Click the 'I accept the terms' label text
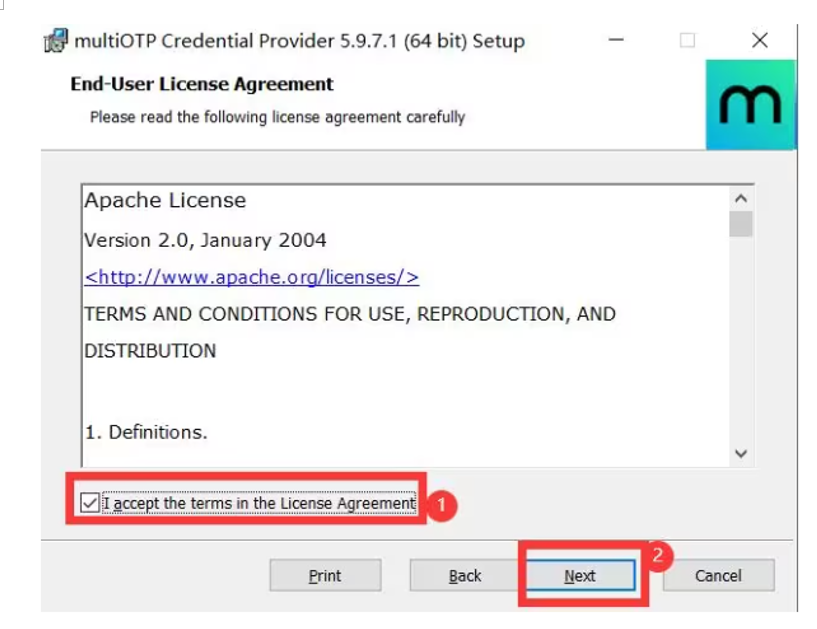Screen dimensions: 817x629 tap(259, 503)
